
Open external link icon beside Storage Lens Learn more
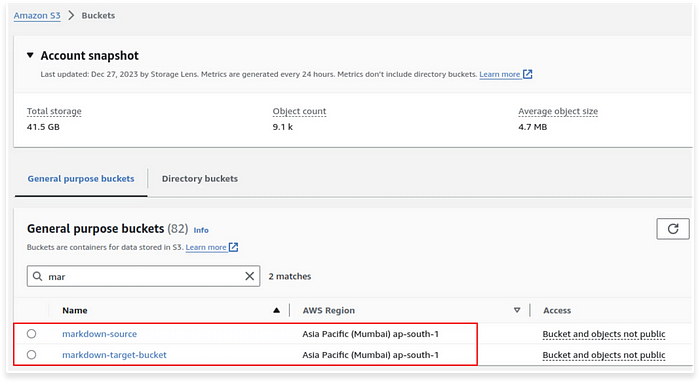coord(528,74)
